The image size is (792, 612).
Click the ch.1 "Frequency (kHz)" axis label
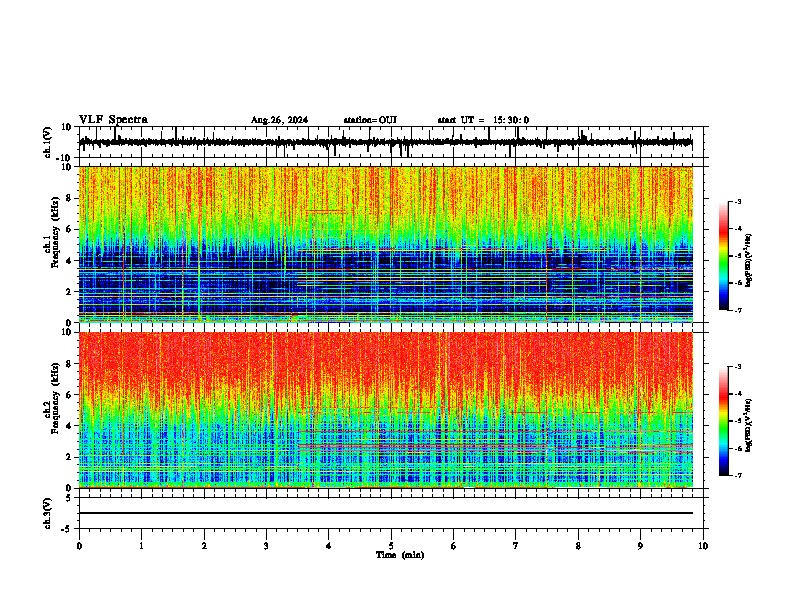(55, 233)
